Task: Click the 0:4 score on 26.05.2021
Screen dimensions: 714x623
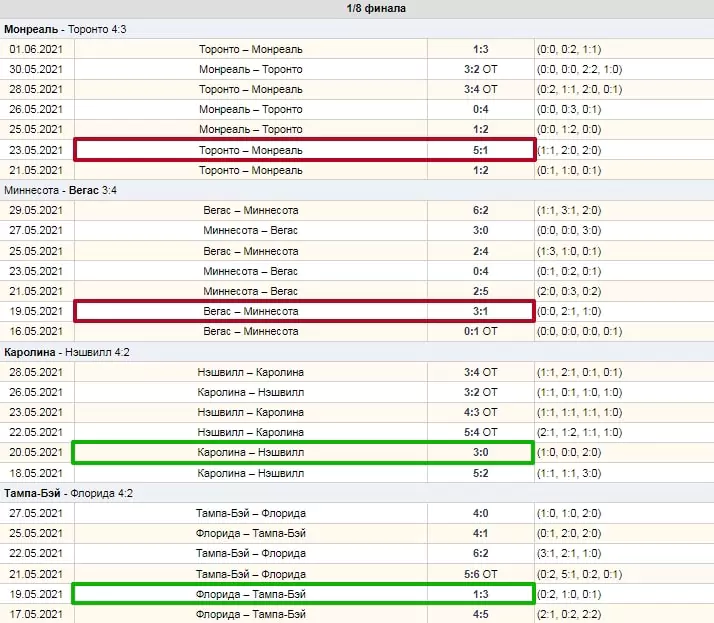Action: click(480, 109)
